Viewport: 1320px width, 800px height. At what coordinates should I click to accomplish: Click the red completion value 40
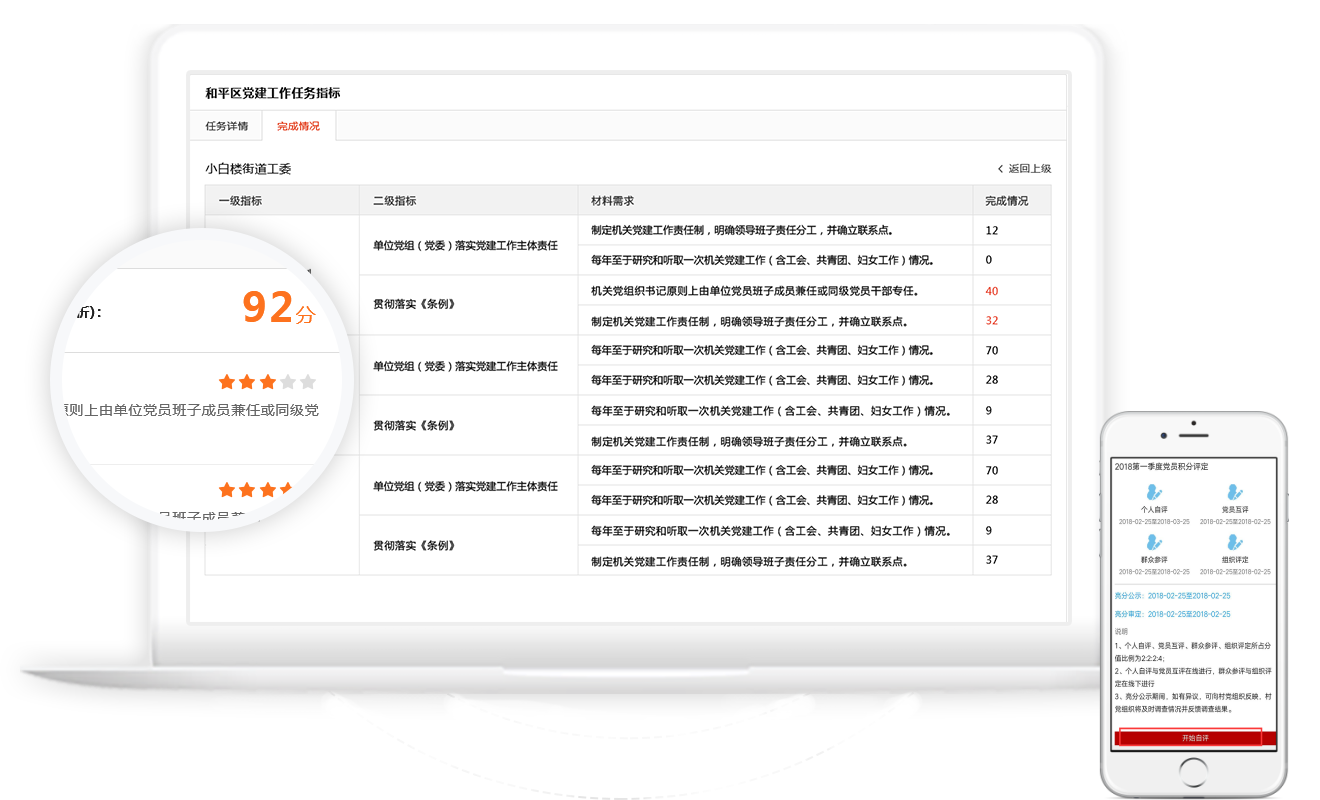point(991,291)
